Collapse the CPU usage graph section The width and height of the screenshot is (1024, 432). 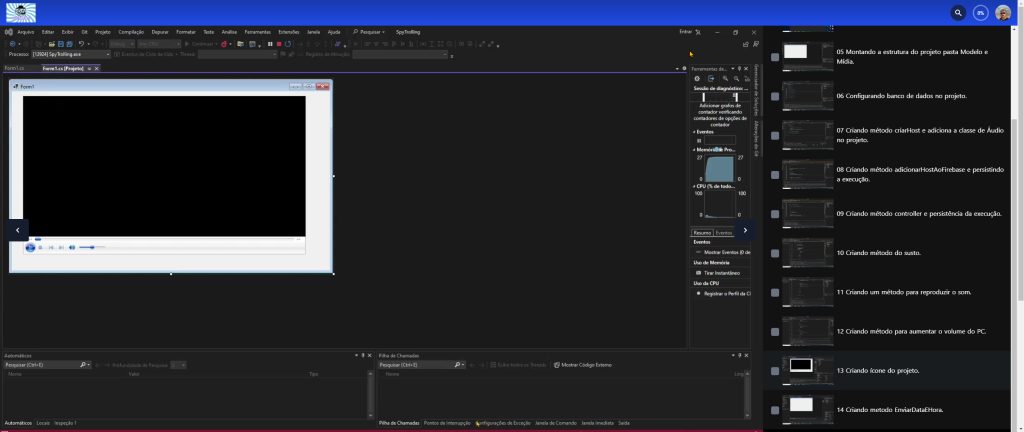pos(694,186)
